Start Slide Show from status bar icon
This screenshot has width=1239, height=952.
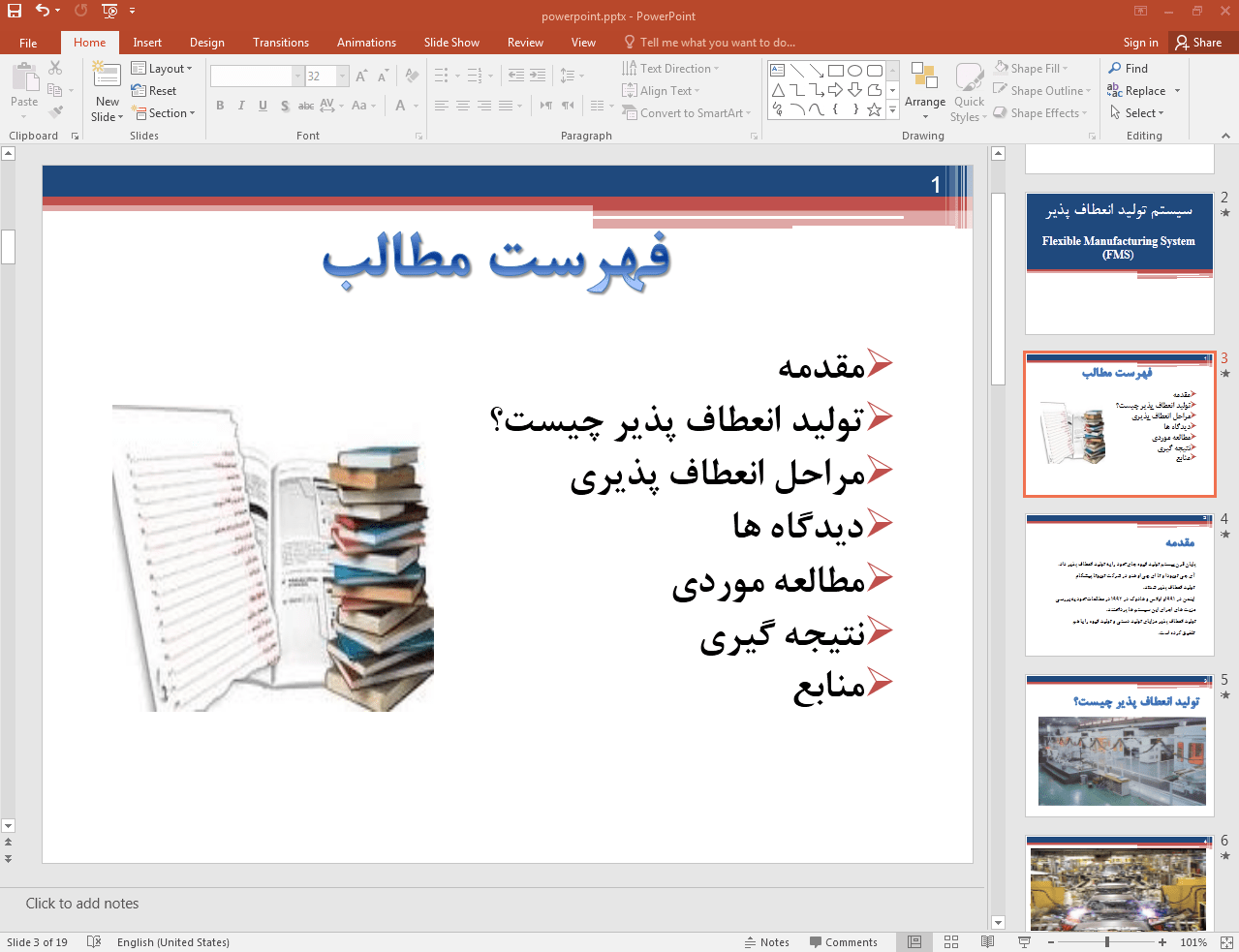(1024, 942)
